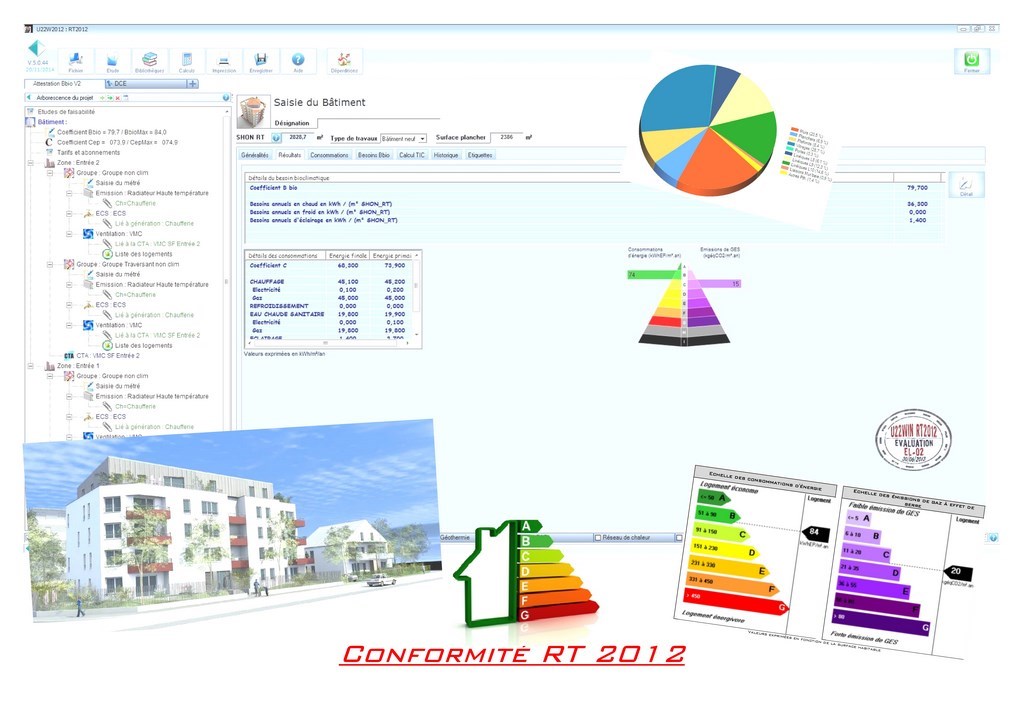This screenshot has height=724, width=1024.
Task: Collapse Groupe Traversant non clim node
Action: click(x=50, y=264)
